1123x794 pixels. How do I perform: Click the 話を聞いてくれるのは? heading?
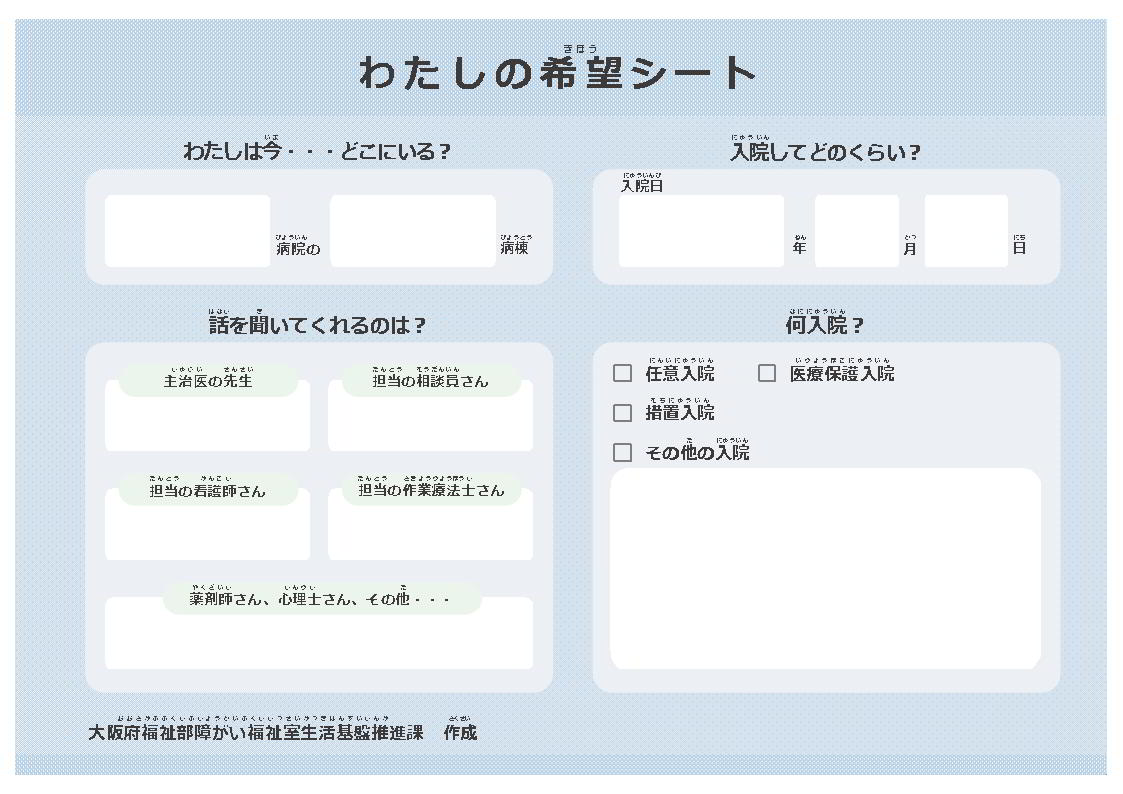point(319,325)
